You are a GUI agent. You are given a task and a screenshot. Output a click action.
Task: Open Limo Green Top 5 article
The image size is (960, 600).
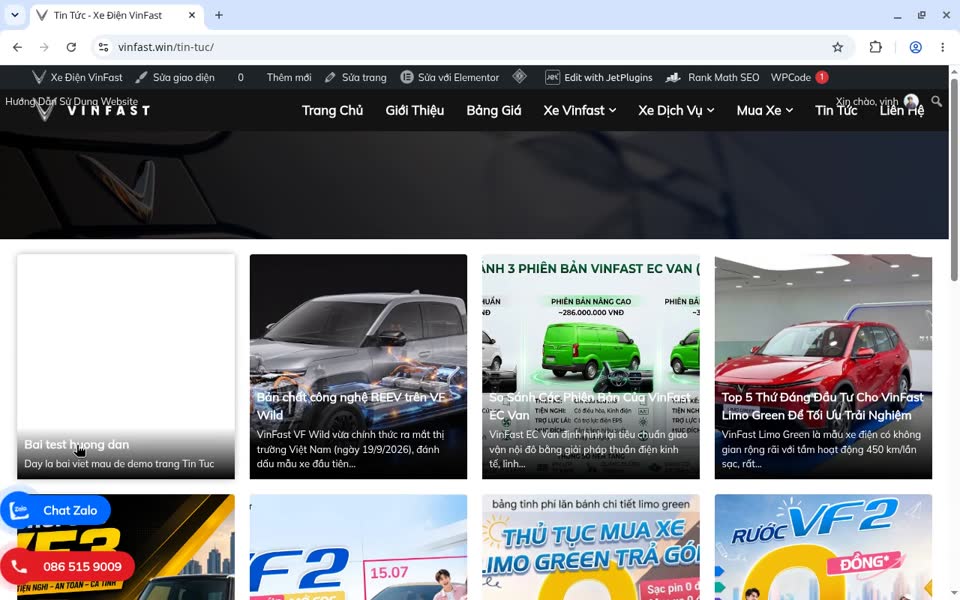click(x=822, y=406)
